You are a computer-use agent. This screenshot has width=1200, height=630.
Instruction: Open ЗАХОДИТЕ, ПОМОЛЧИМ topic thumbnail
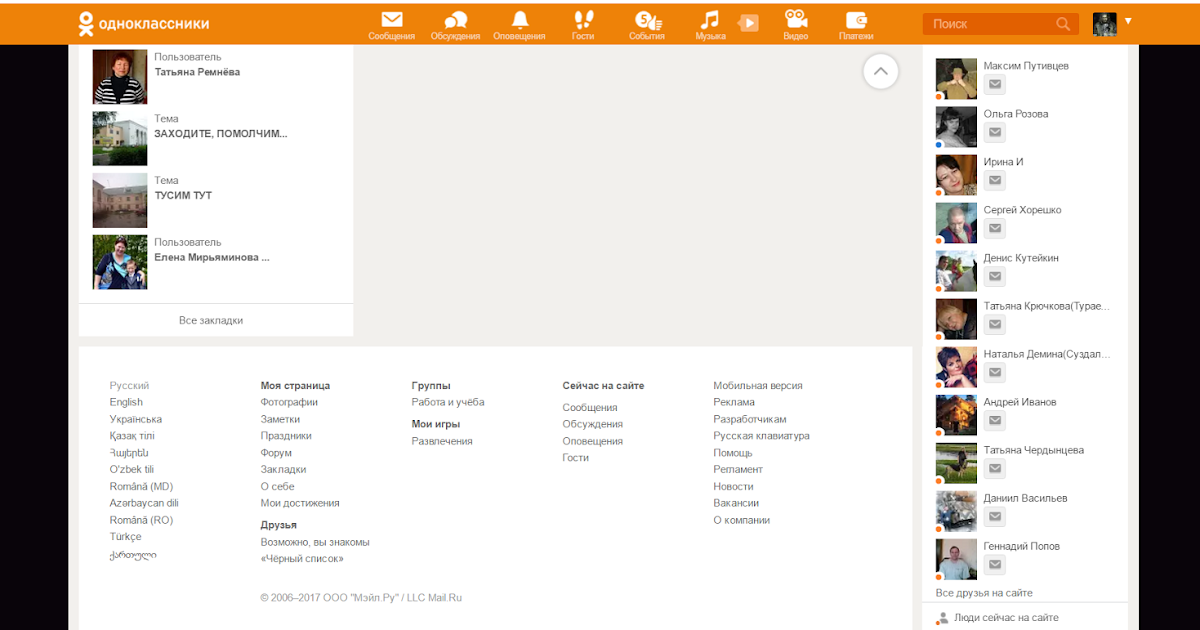tap(120, 138)
